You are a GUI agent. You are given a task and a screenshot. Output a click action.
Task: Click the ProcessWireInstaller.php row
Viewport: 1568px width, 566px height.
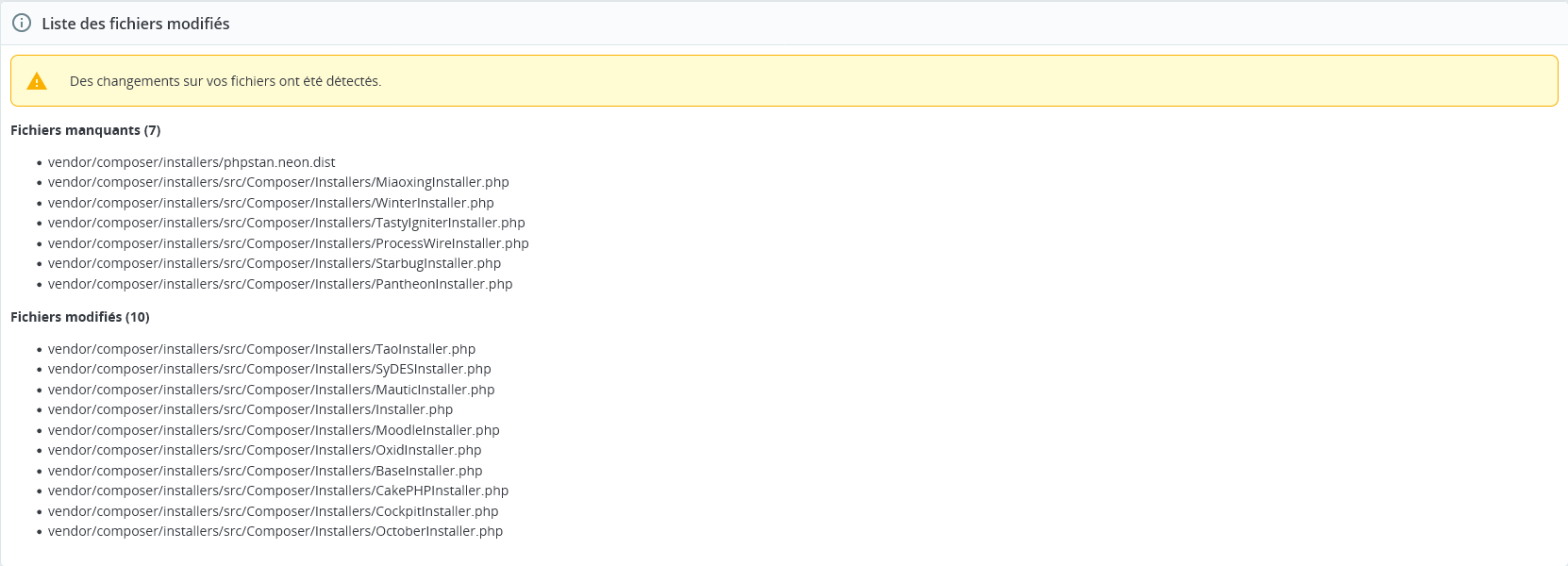click(x=289, y=243)
